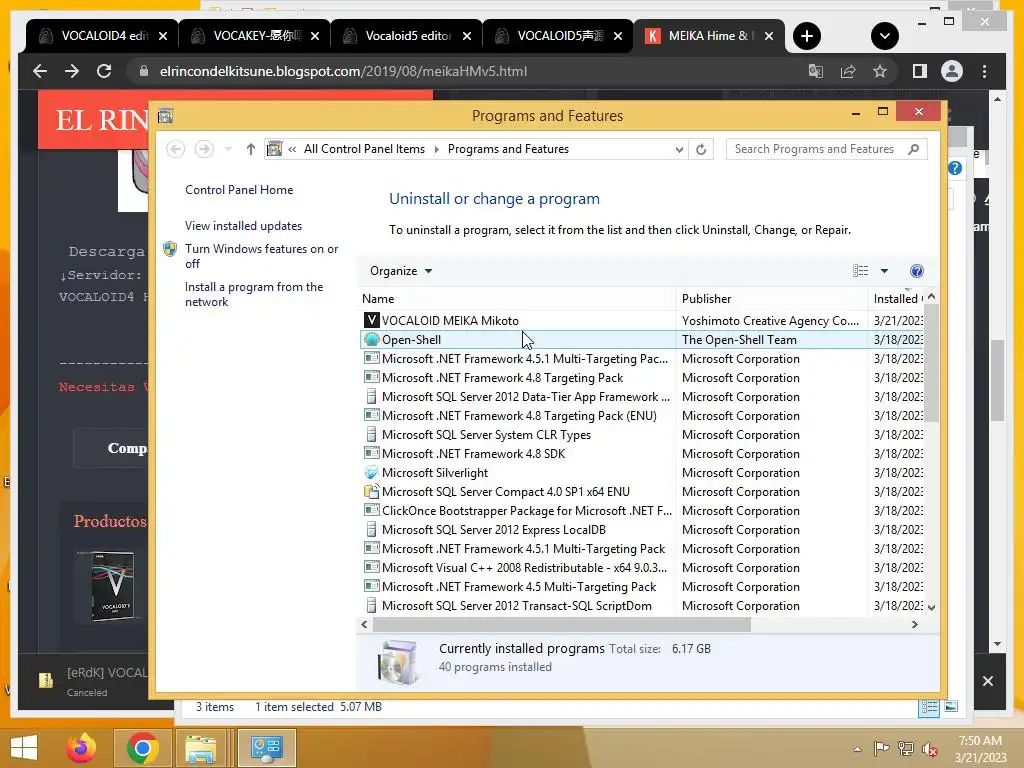
Task: Reload the browser page
Action: [104, 71]
